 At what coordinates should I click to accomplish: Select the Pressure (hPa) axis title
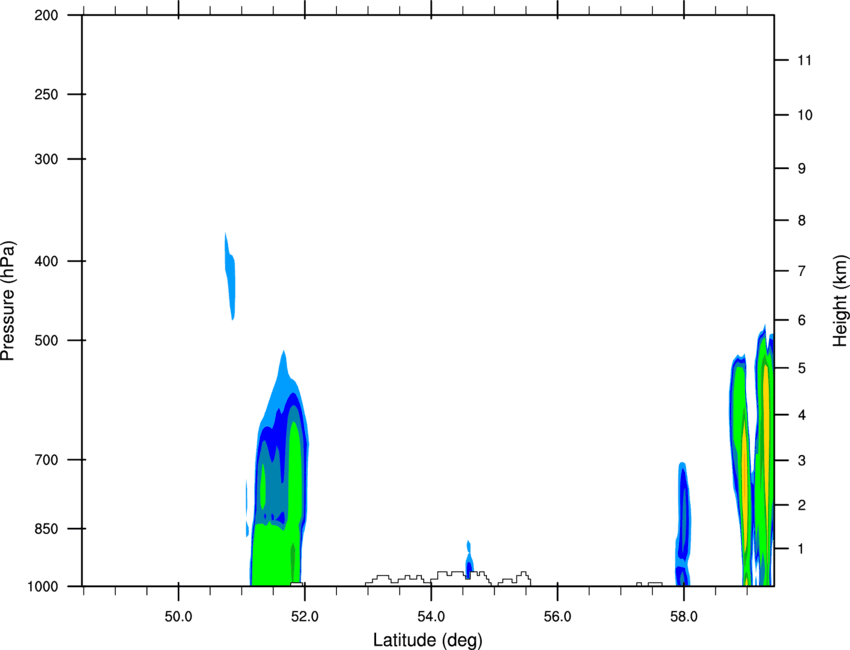click(x=8, y=301)
